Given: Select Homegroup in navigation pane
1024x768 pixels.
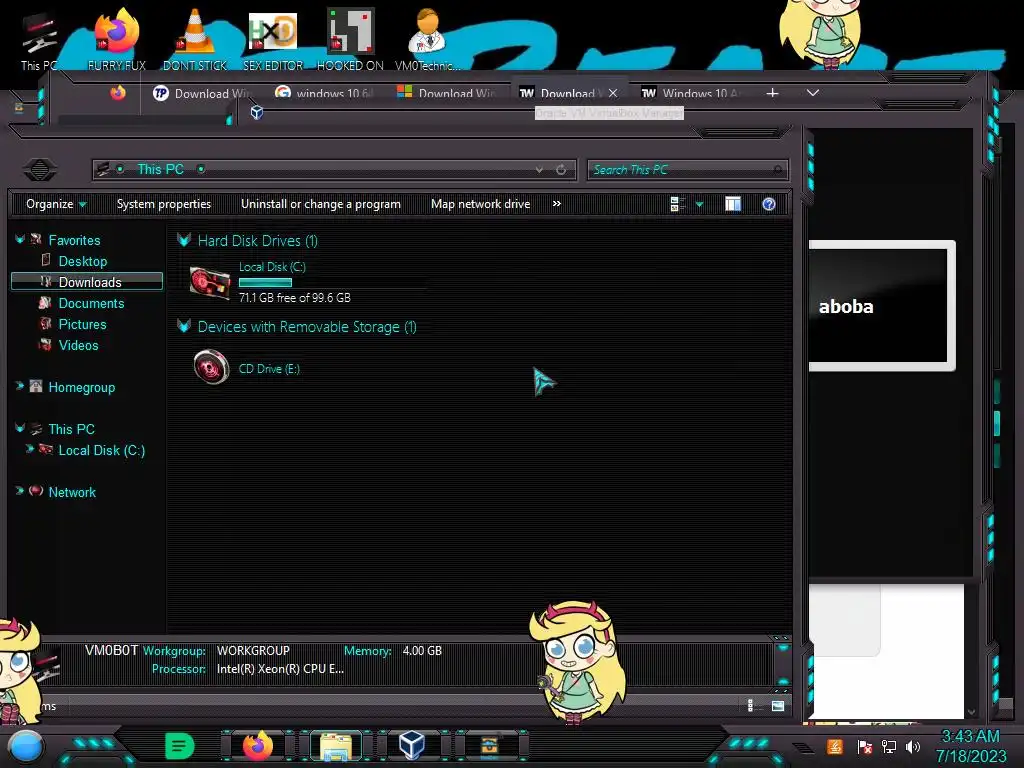Looking at the screenshot, I should (x=81, y=387).
